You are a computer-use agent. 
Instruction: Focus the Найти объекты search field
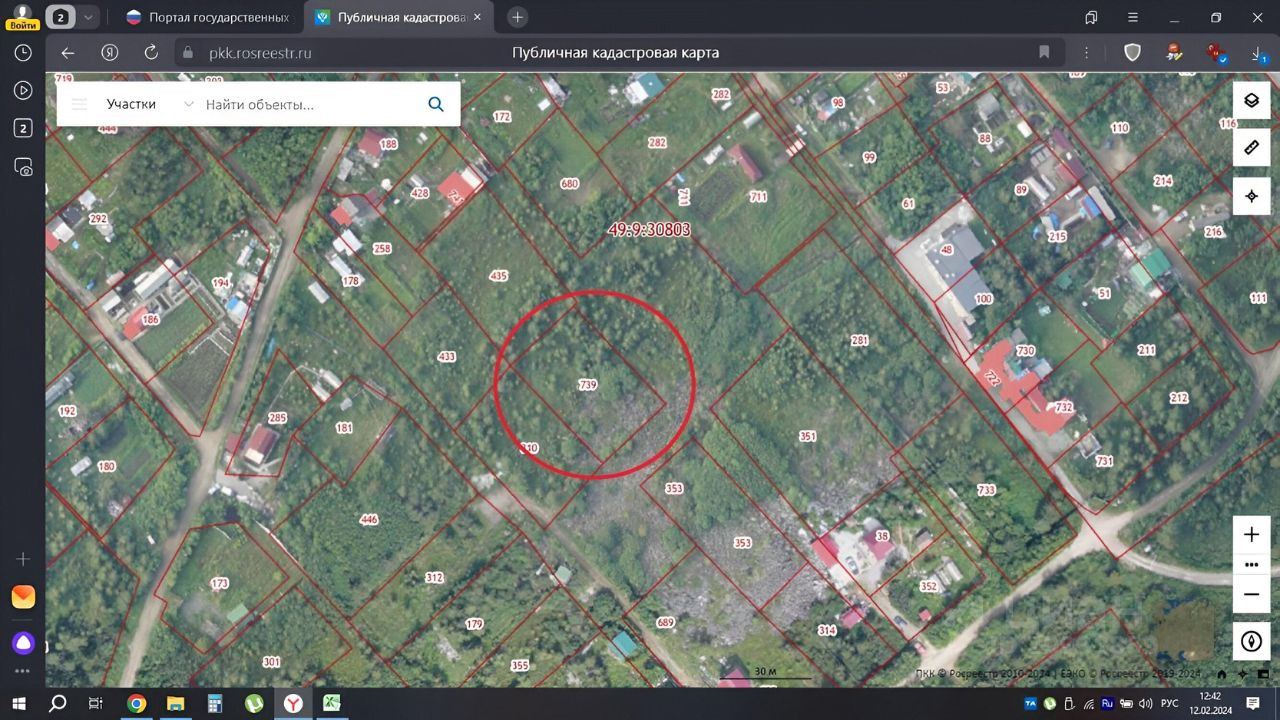click(x=310, y=104)
